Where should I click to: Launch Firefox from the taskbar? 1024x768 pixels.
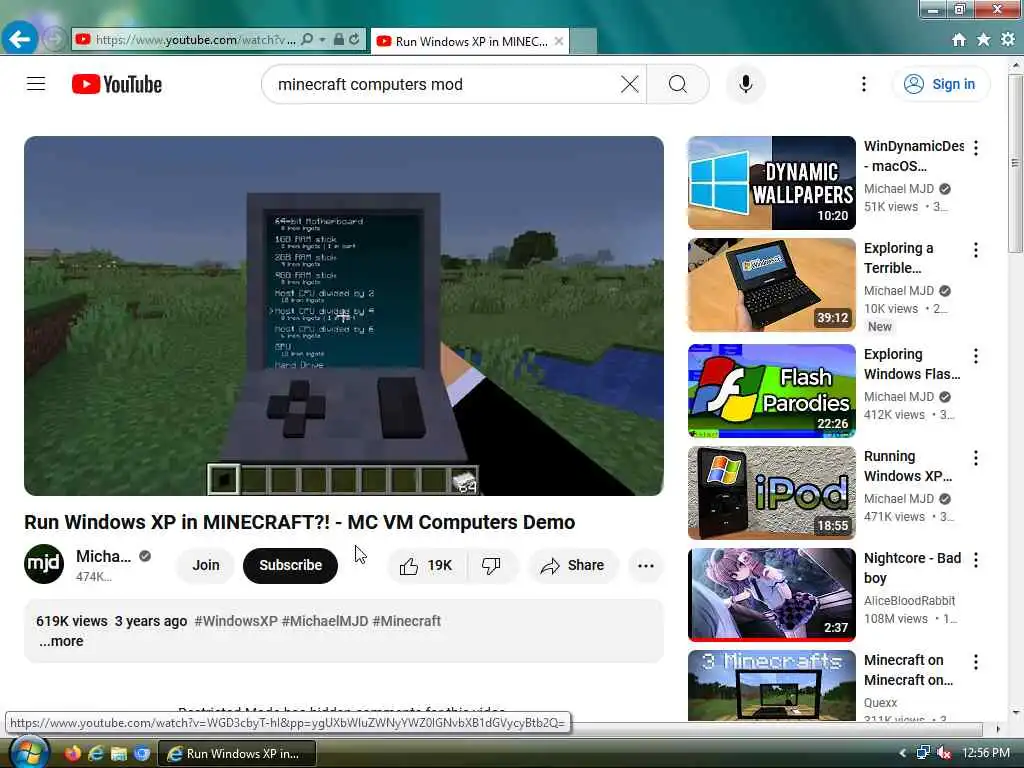(x=72, y=753)
